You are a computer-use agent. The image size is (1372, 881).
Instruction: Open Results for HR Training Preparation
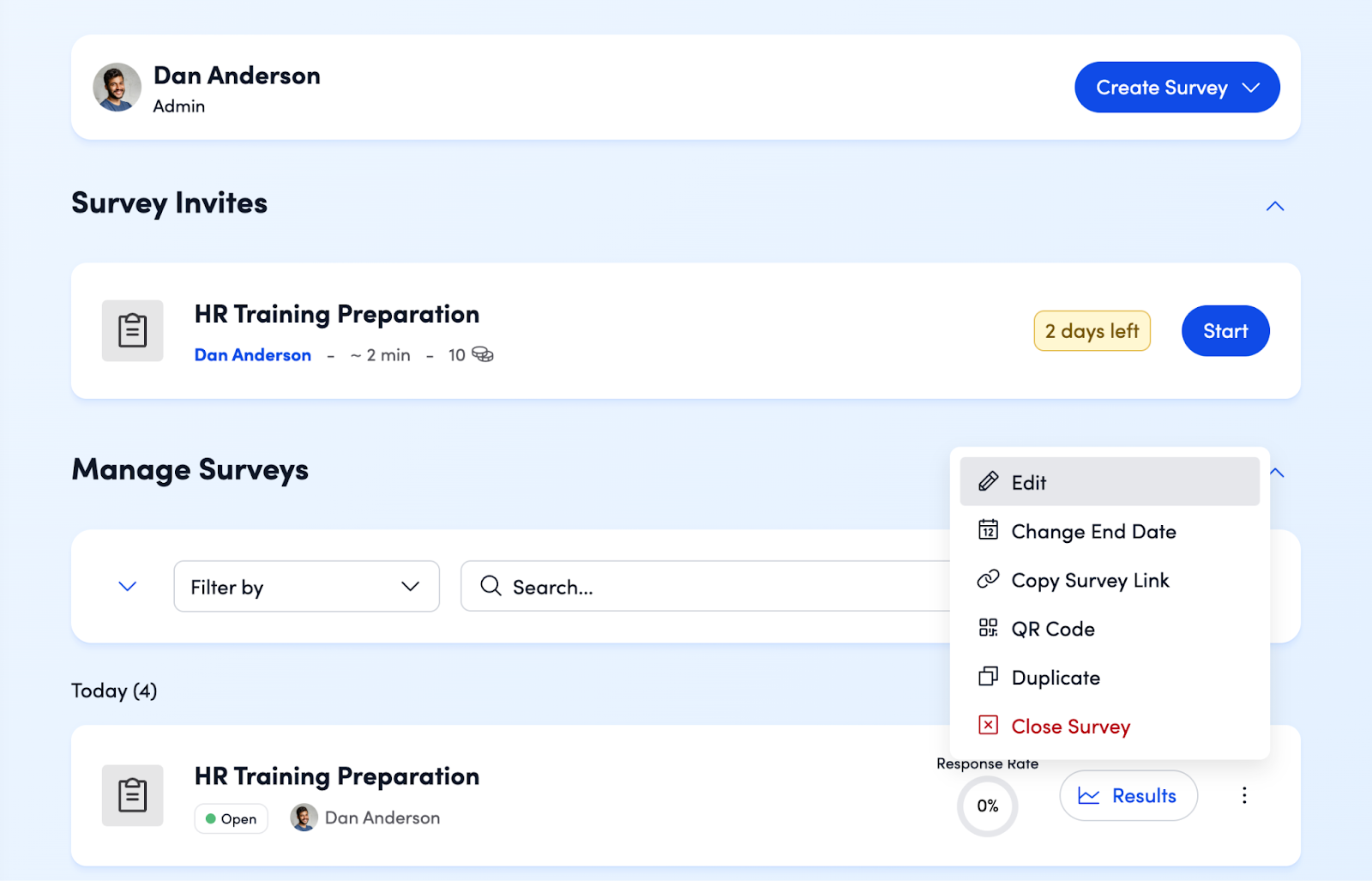[x=1128, y=796]
